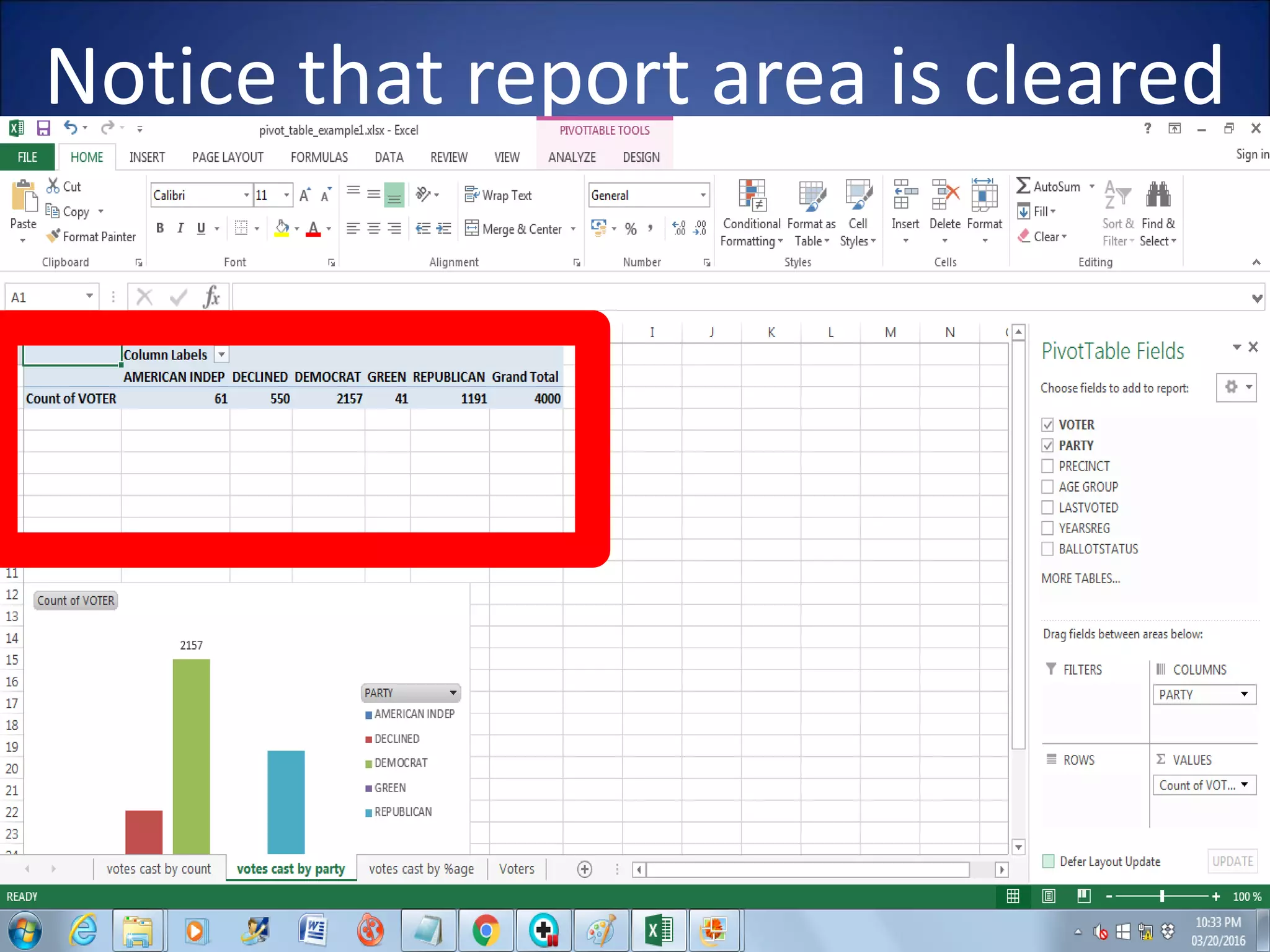Expand the formula bar chevron
Viewport: 1270px width, 952px height.
(1257, 299)
